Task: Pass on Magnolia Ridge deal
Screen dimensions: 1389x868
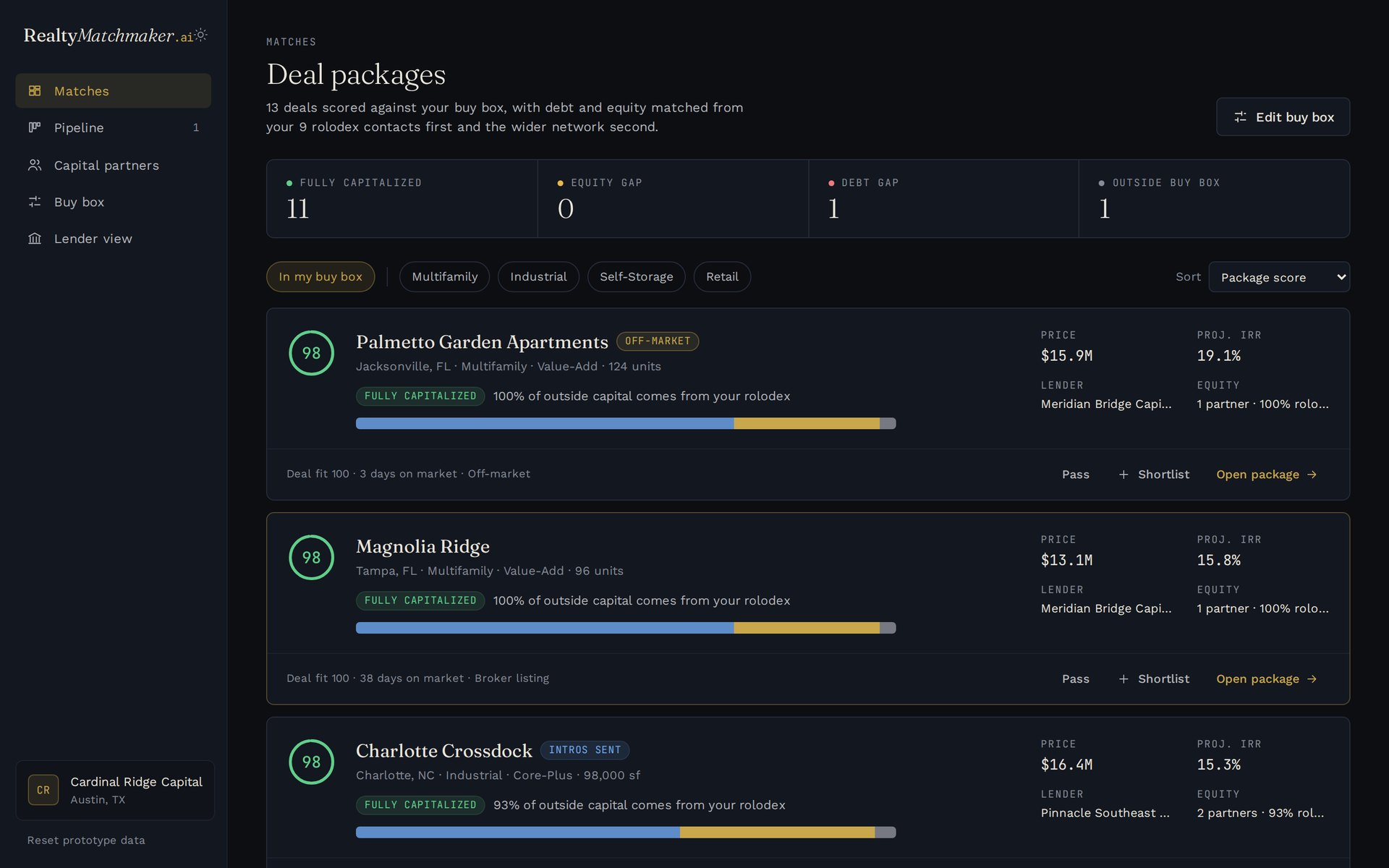Action: click(x=1075, y=679)
